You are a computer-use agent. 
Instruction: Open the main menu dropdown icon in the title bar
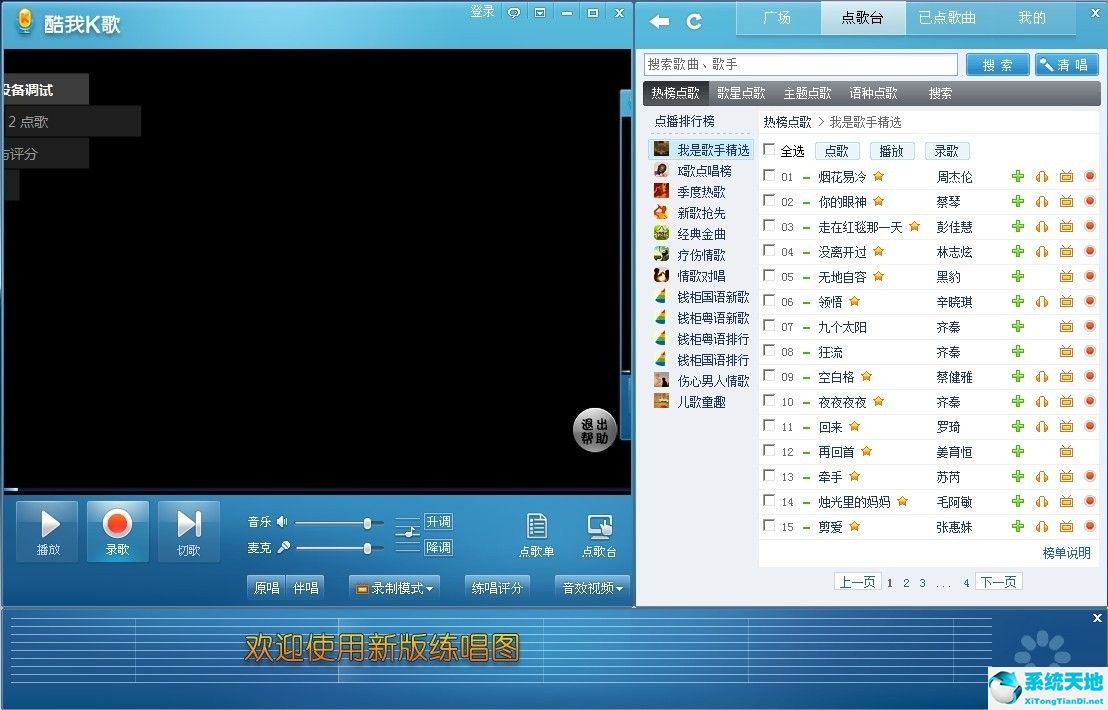(540, 13)
